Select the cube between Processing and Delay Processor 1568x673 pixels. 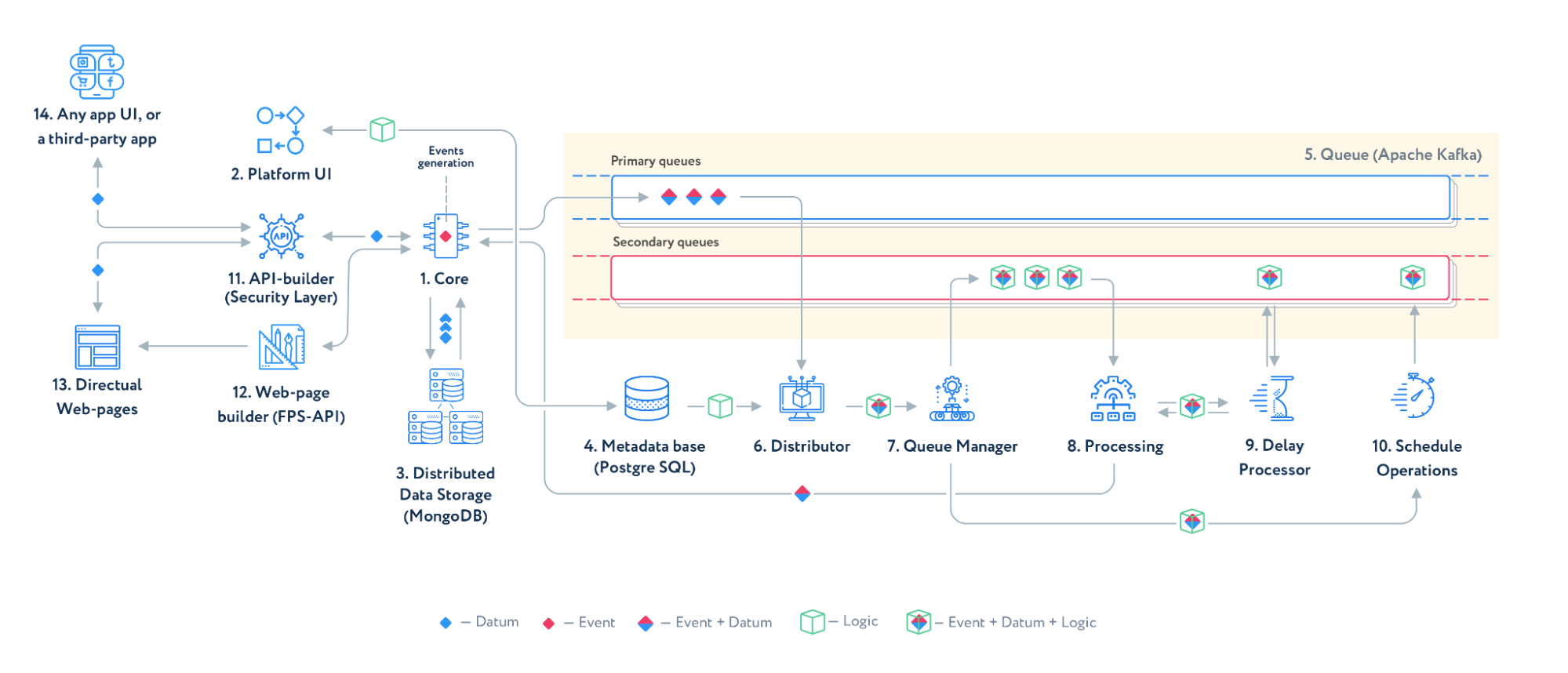coord(1192,406)
